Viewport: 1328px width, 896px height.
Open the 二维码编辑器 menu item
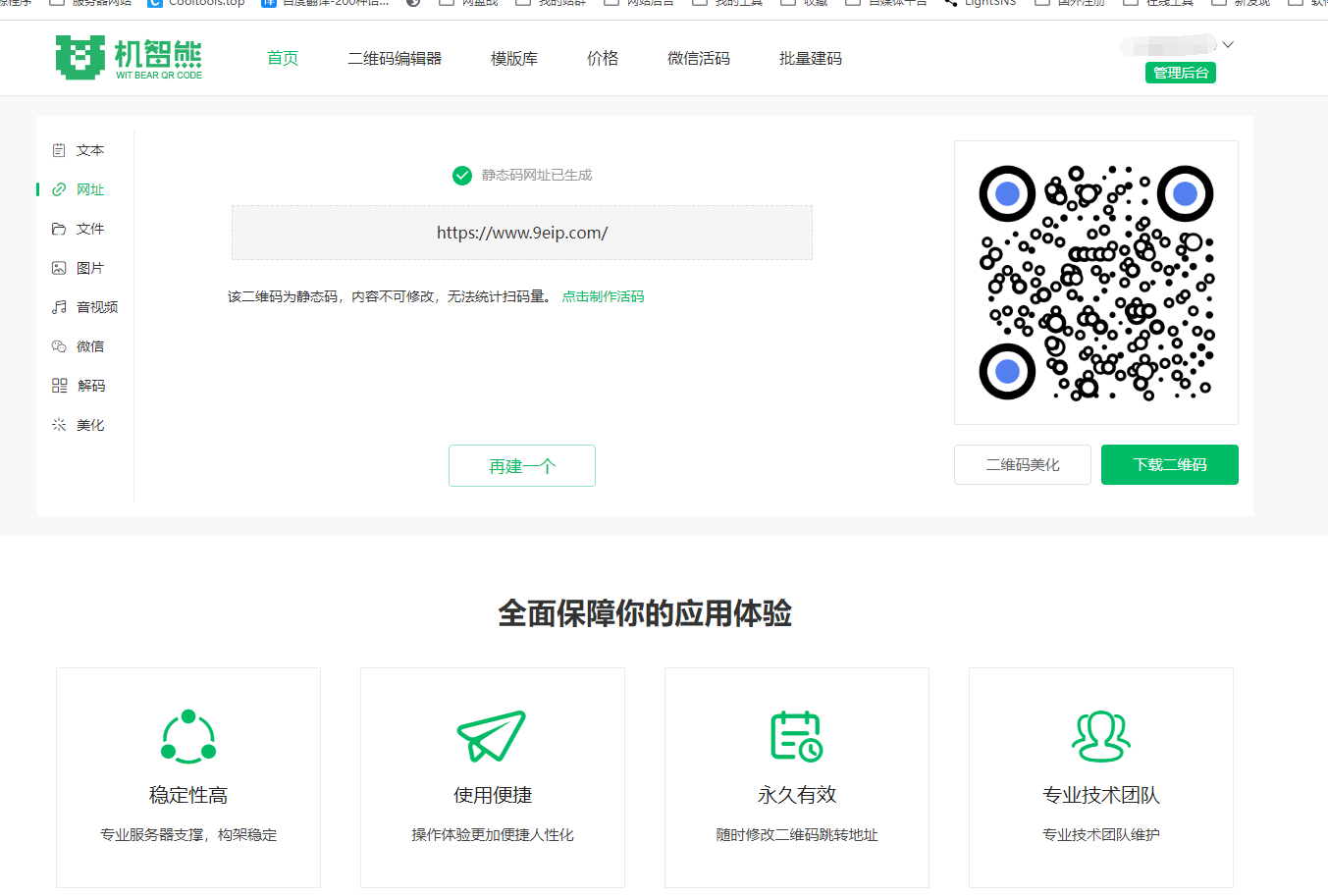pyautogui.click(x=395, y=58)
